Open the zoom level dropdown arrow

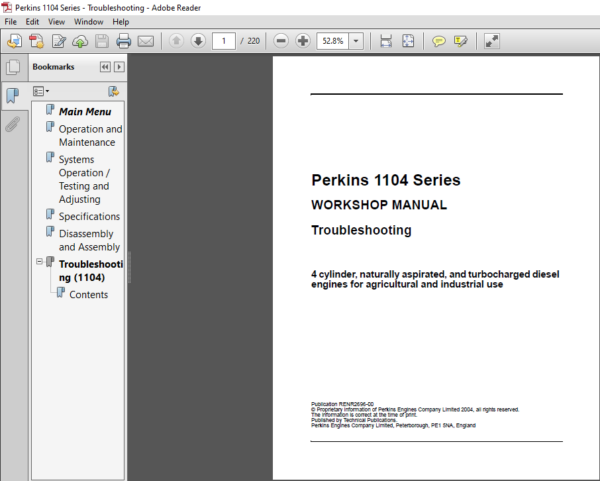[355, 41]
